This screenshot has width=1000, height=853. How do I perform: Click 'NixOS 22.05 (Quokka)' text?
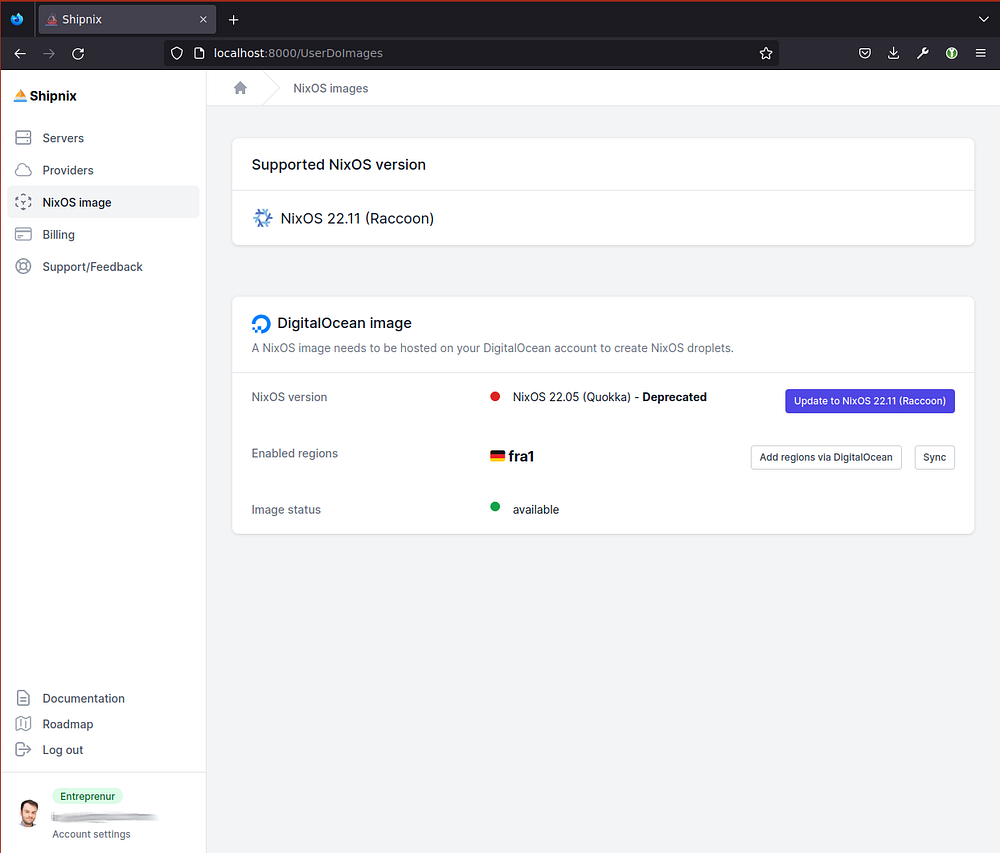pos(571,397)
